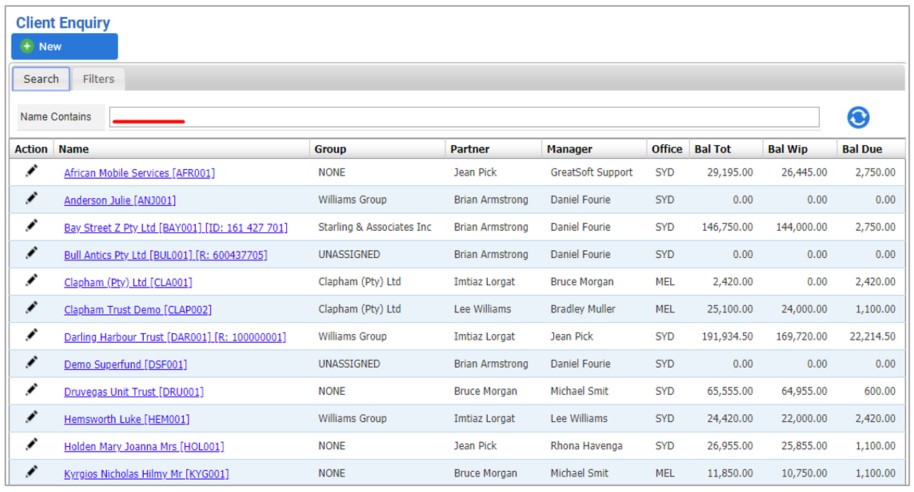Open Druvegas Unit Trust [DRU001] link

coord(133,392)
